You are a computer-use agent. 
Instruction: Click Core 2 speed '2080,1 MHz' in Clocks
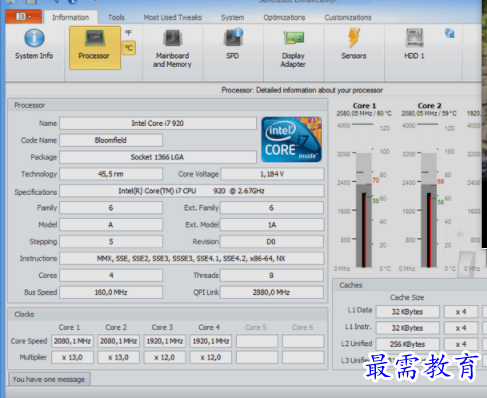point(119,341)
